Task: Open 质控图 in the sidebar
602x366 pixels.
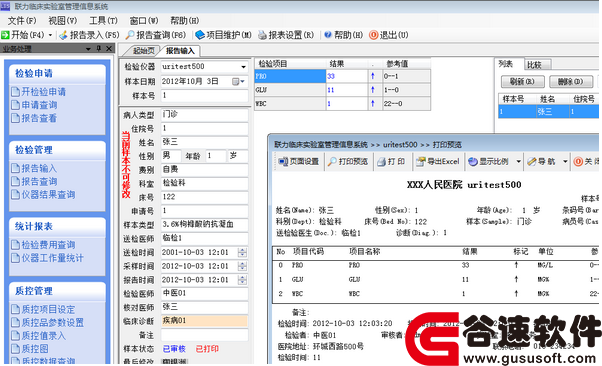Action: (x=30, y=348)
